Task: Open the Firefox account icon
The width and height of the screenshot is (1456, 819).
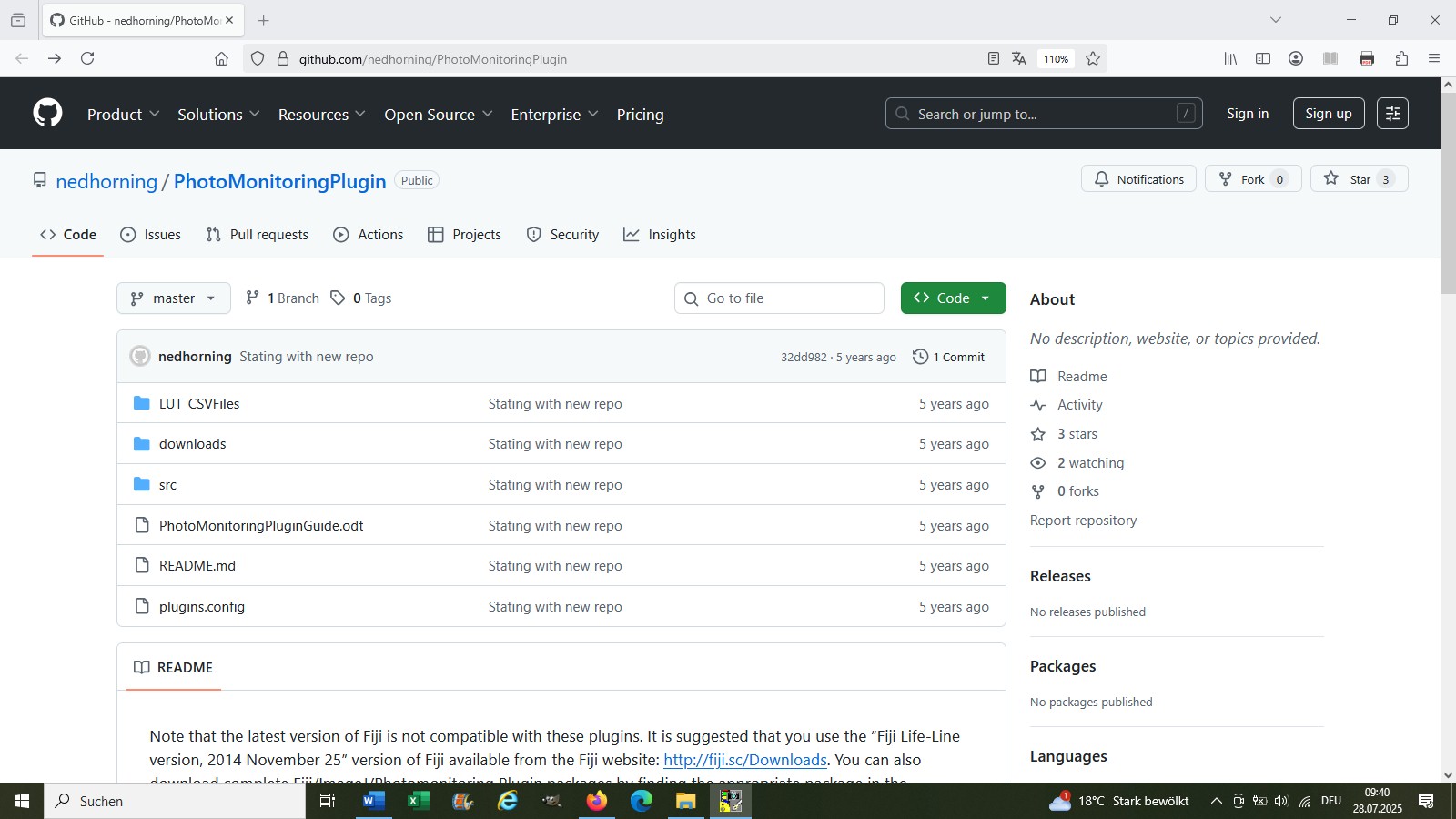Action: click(1296, 58)
